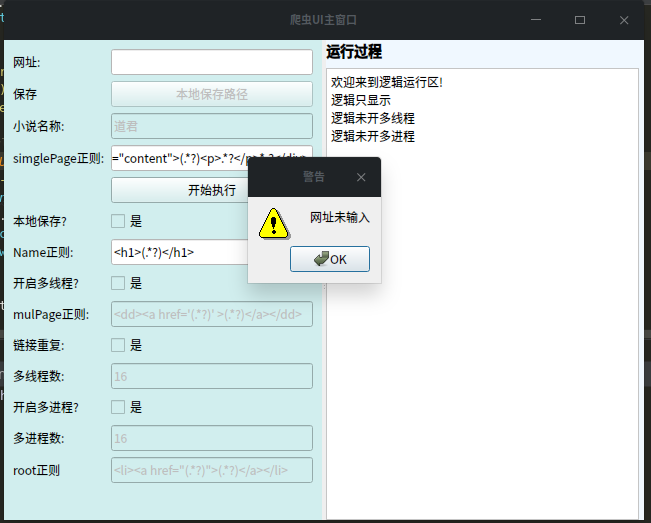Screen dimensions: 651x523
Task: Minimize the 爬虫UI主窗口 window
Action: (536, 20)
